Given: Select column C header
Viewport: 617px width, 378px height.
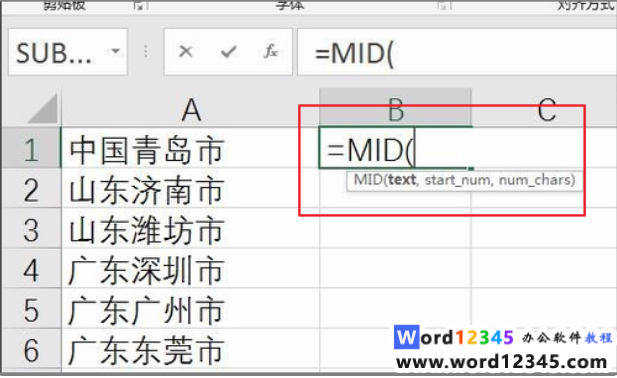Looking at the screenshot, I should (547, 109).
